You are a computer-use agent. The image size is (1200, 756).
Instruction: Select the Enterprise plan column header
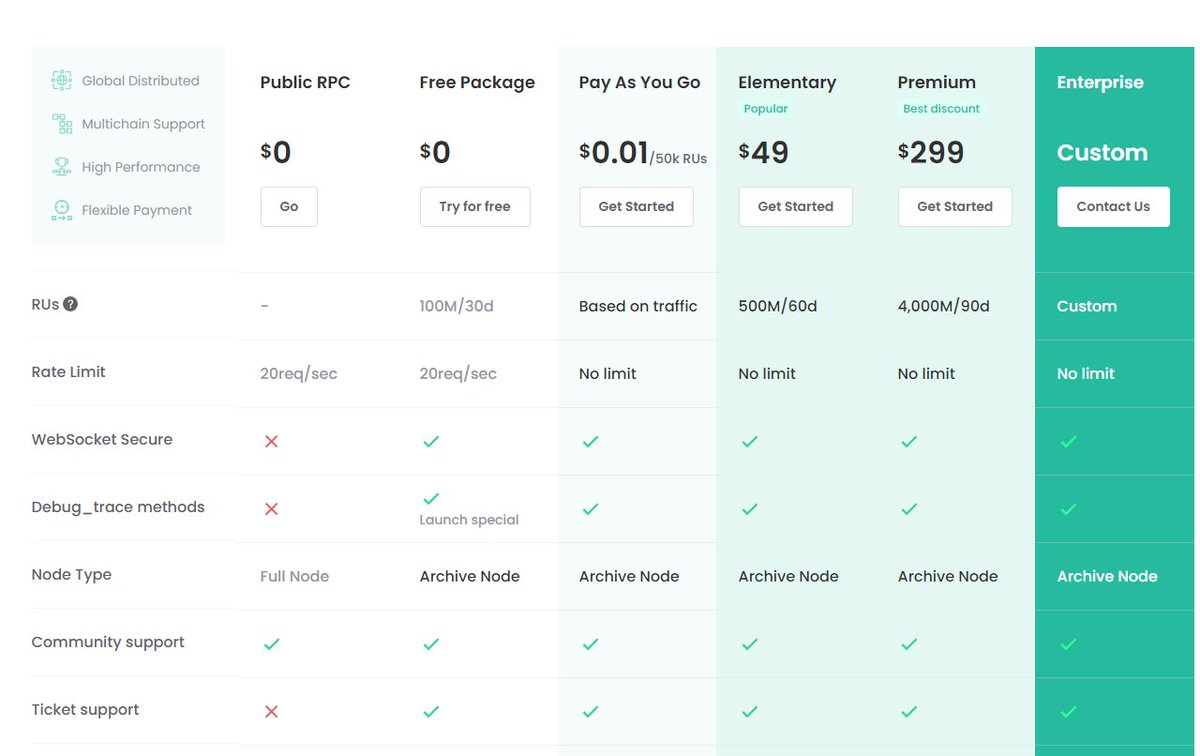1100,83
